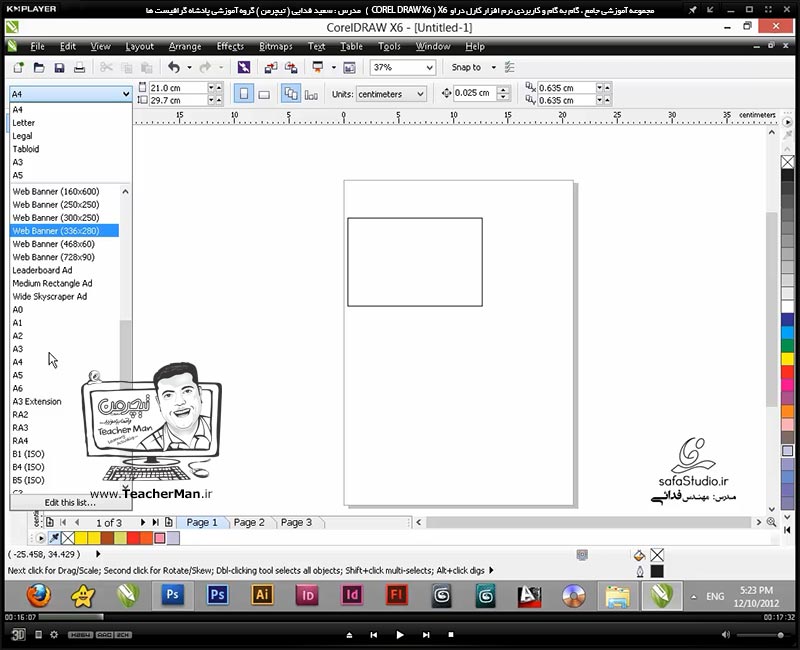This screenshot has height=650, width=800.
Task: Switch to Page 2 tab
Action: point(249,522)
